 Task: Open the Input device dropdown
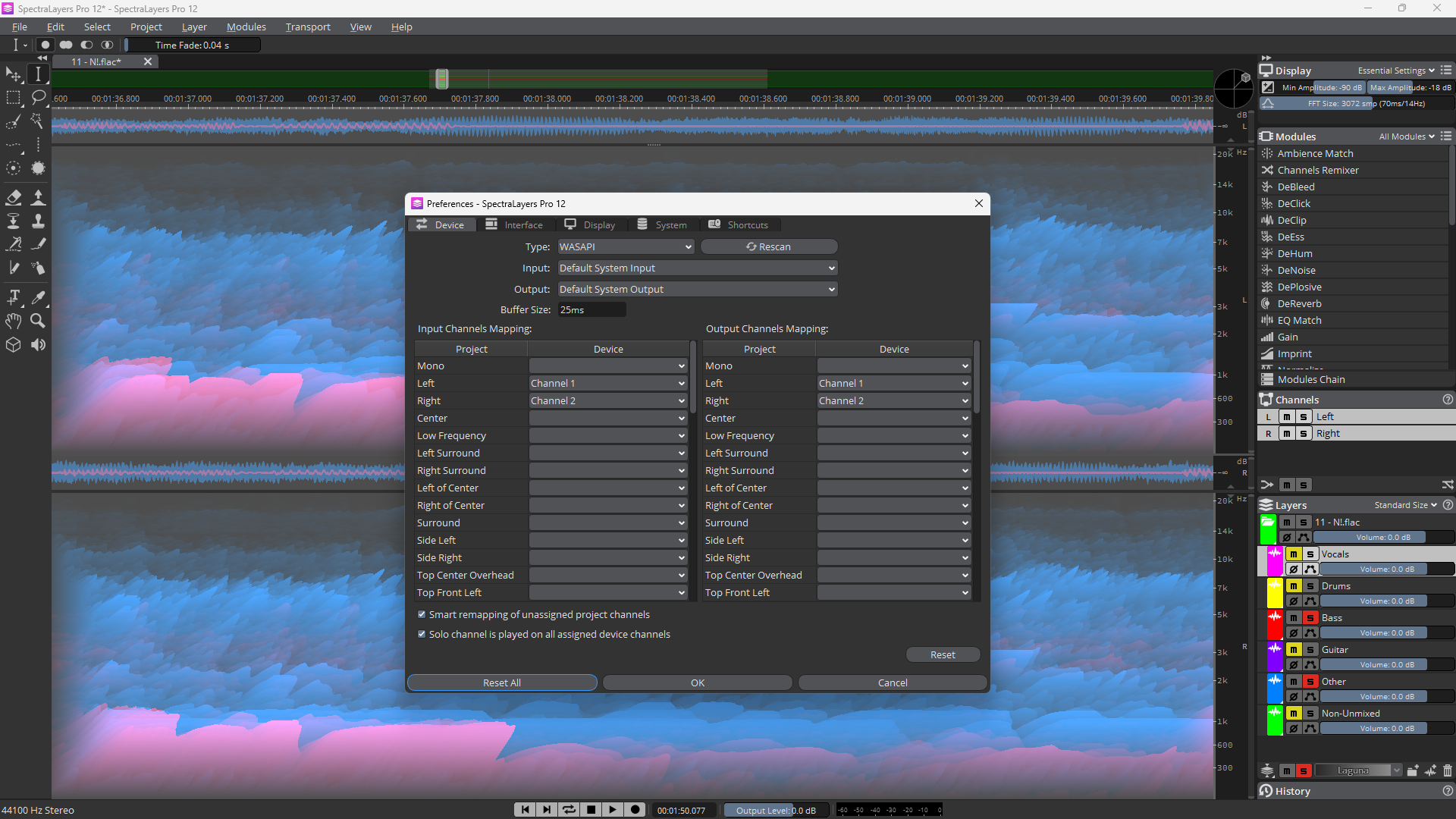click(698, 268)
